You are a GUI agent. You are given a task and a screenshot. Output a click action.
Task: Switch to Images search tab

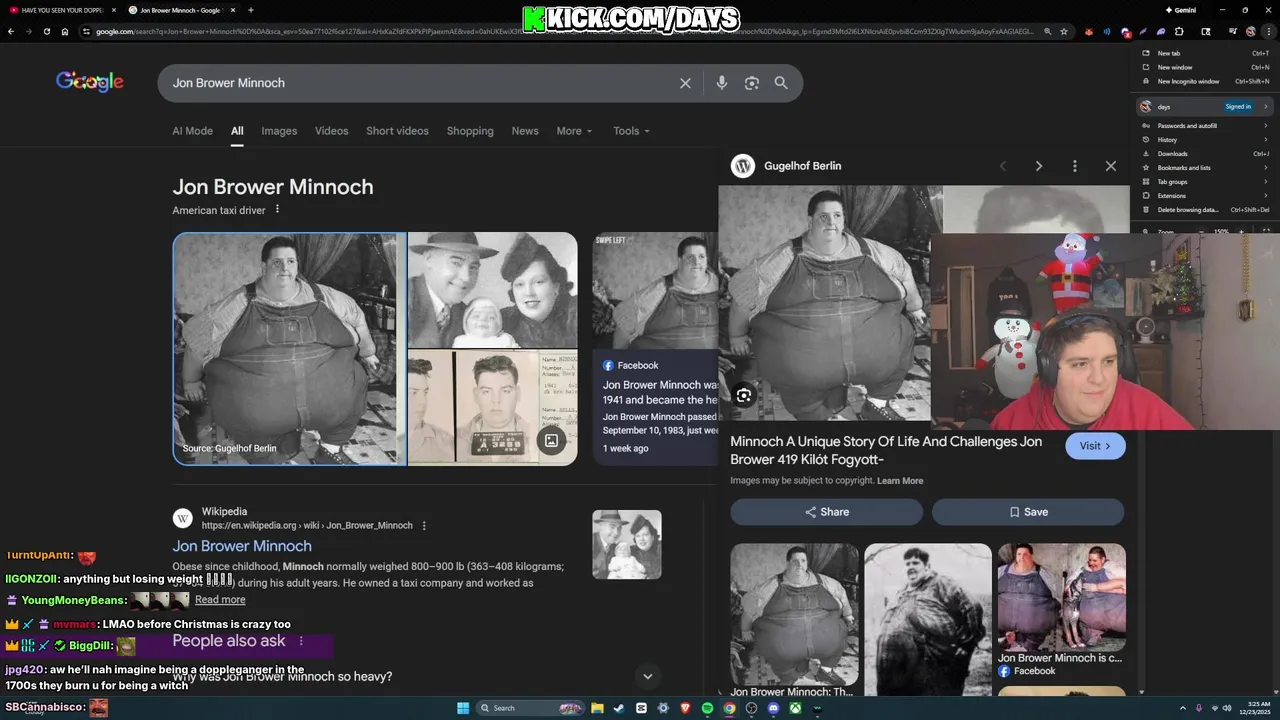click(279, 131)
